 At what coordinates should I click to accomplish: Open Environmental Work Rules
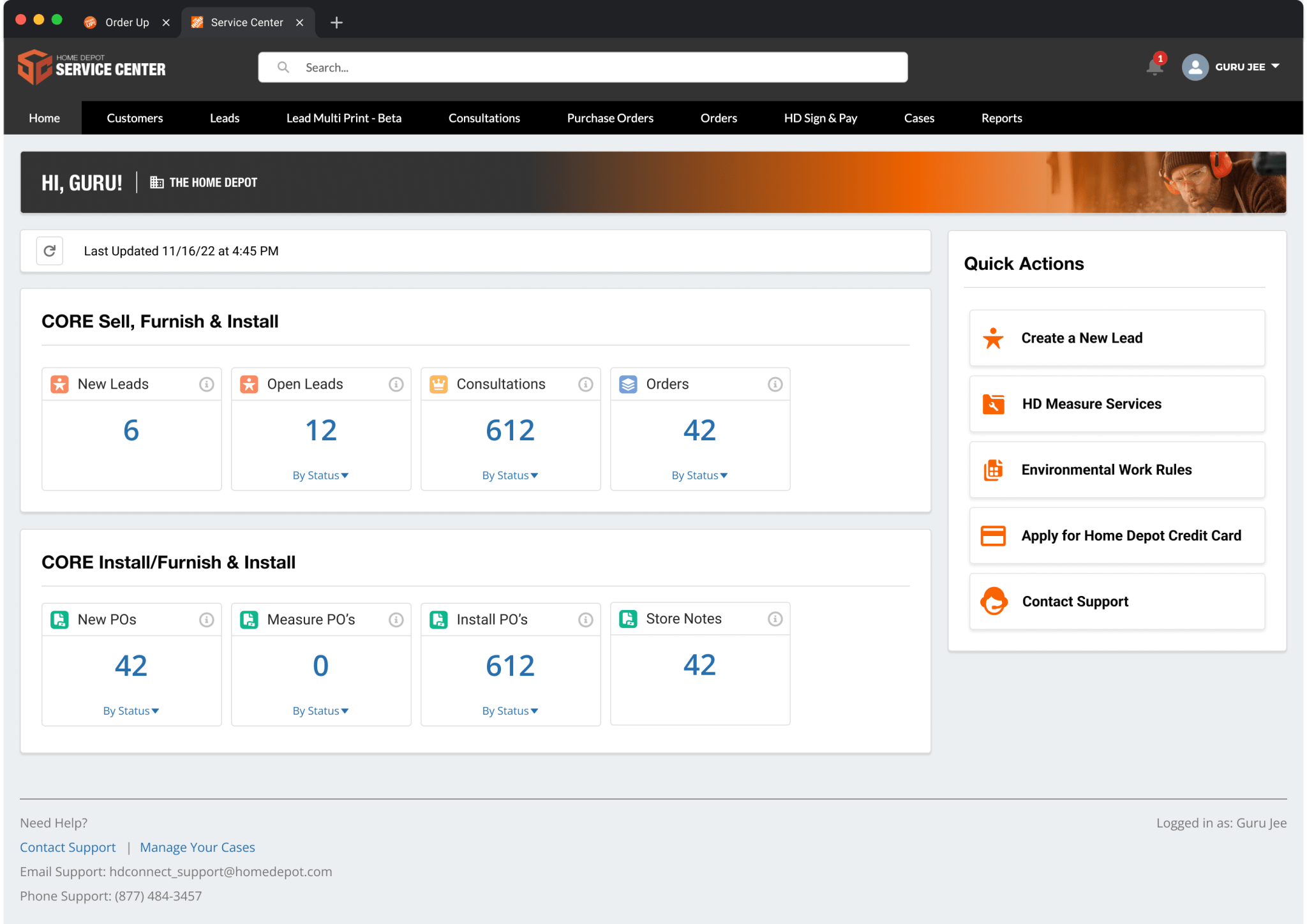coord(1117,470)
